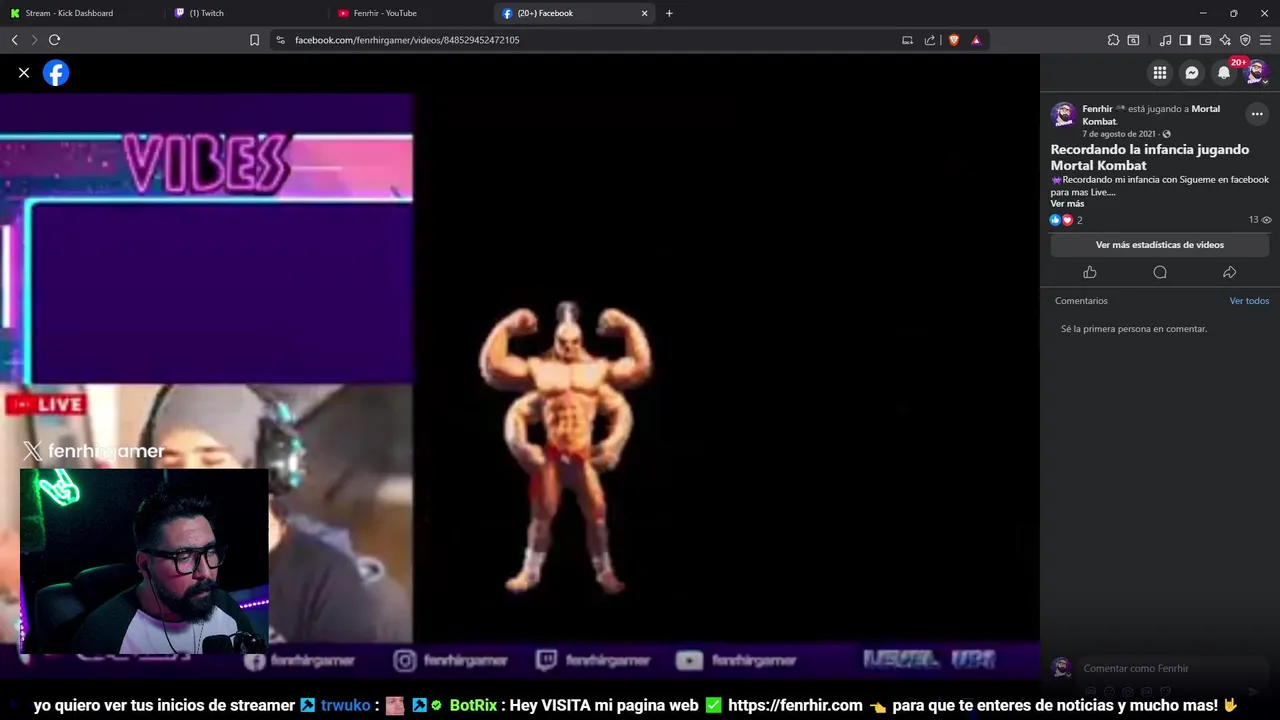1280x720 pixels.
Task: Open Fenrhir avatar next to the post title
Action: [1063, 114]
